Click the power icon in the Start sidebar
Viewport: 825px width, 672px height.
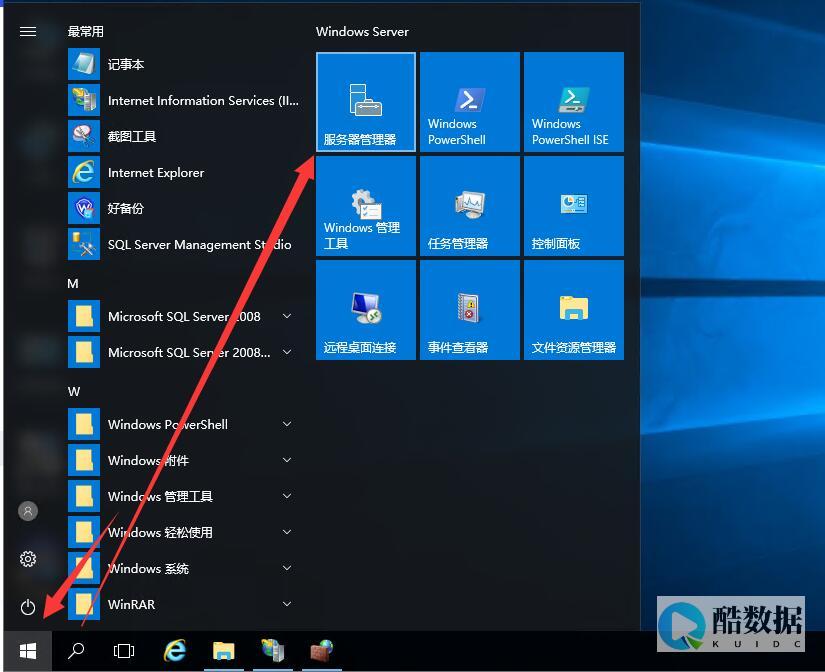(28, 607)
